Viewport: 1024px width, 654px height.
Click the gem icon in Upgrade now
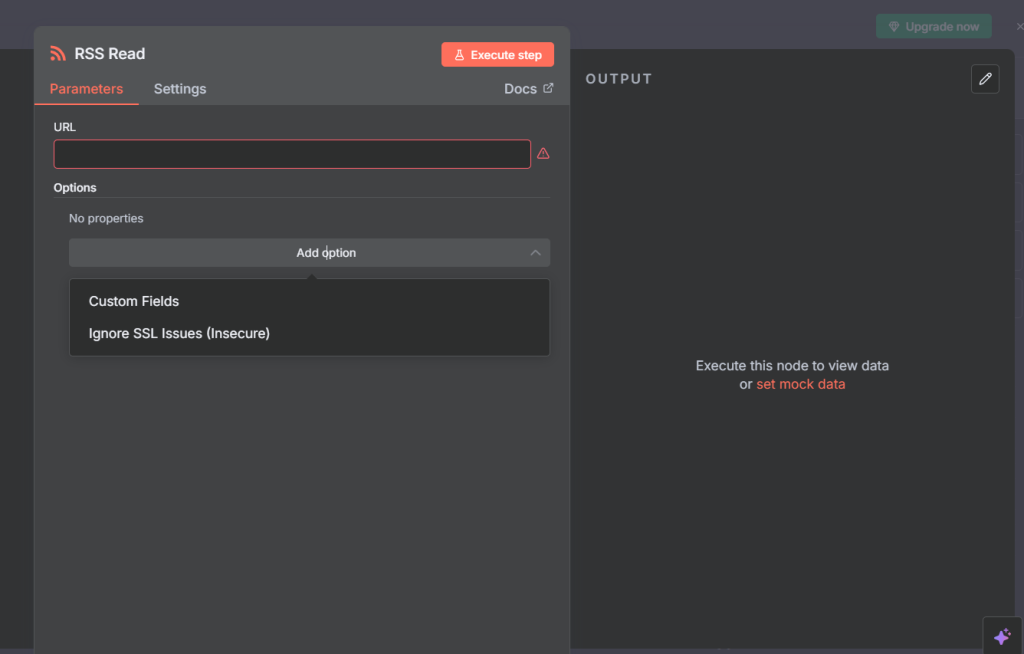tap(894, 27)
